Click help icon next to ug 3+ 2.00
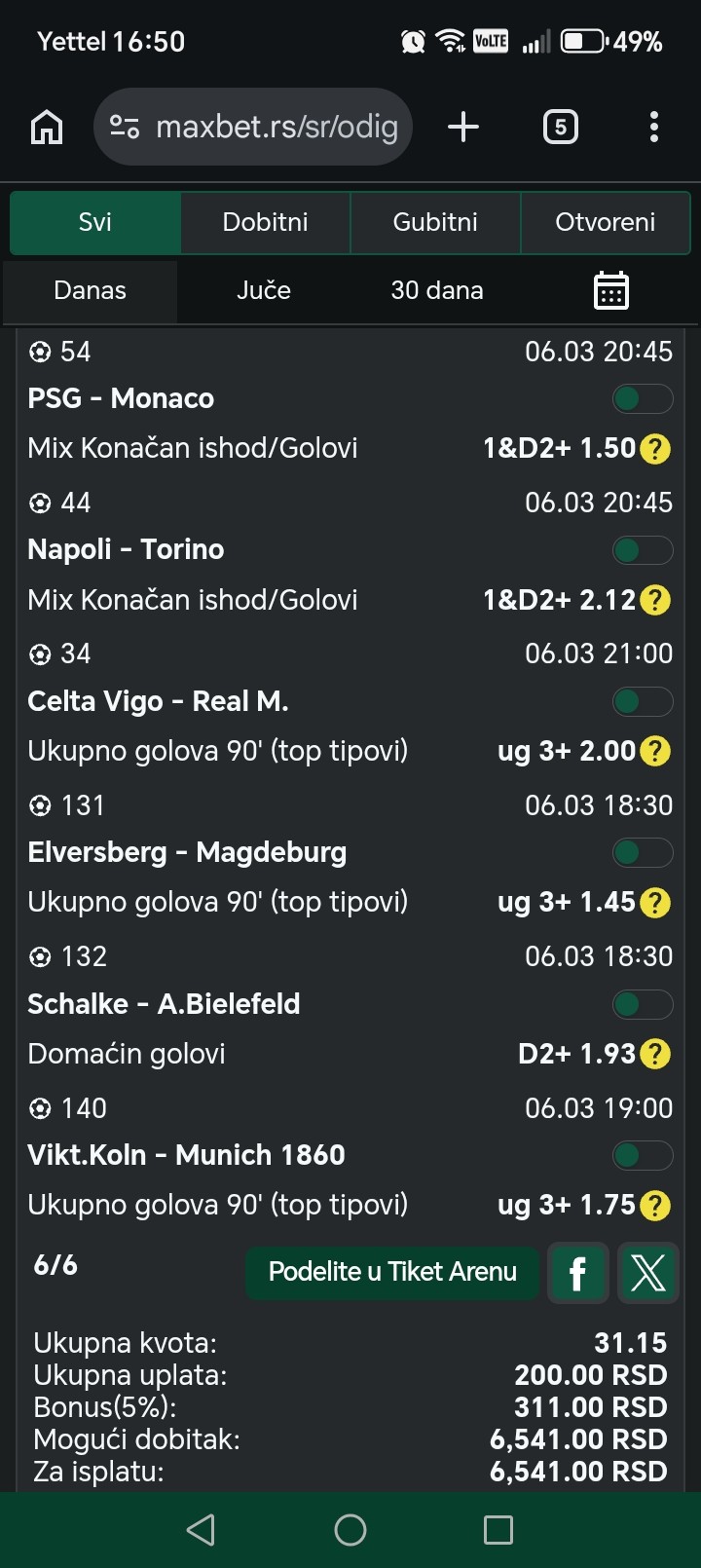The image size is (701, 1568). 656,751
